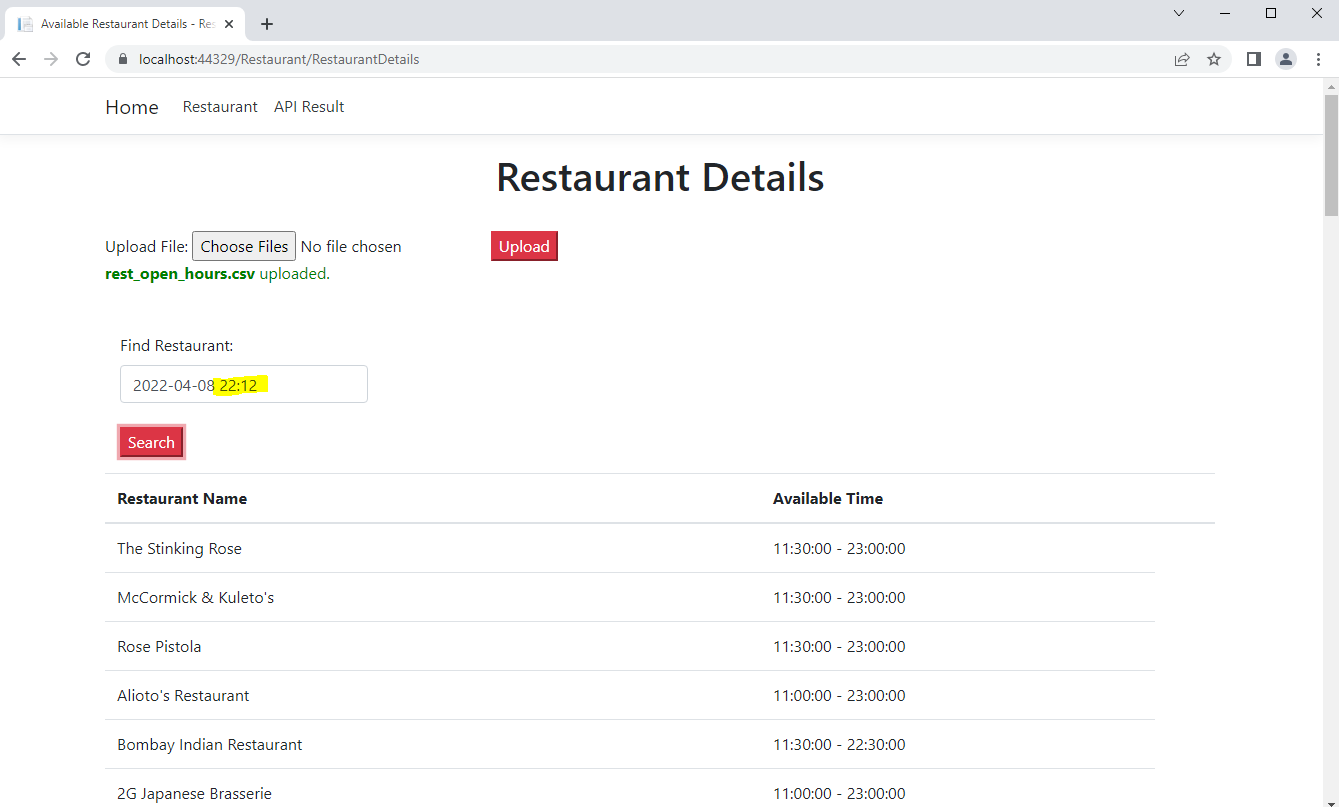Viewport: 1339px width, 807px height.
Task: Click the browser forward arrow
Action: tap(51, 59)
